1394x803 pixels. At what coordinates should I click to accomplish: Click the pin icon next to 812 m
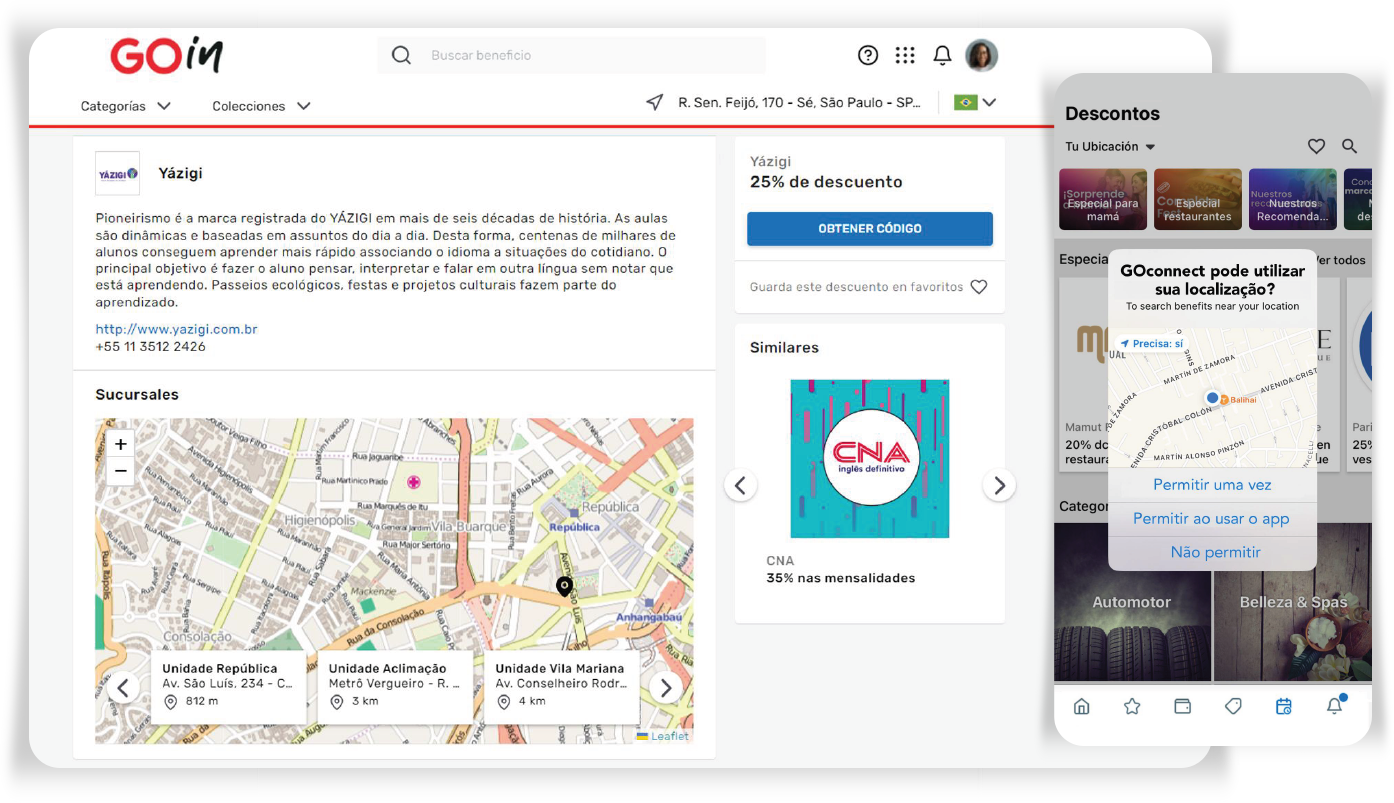pyautogui.click(x=170, y=702)
